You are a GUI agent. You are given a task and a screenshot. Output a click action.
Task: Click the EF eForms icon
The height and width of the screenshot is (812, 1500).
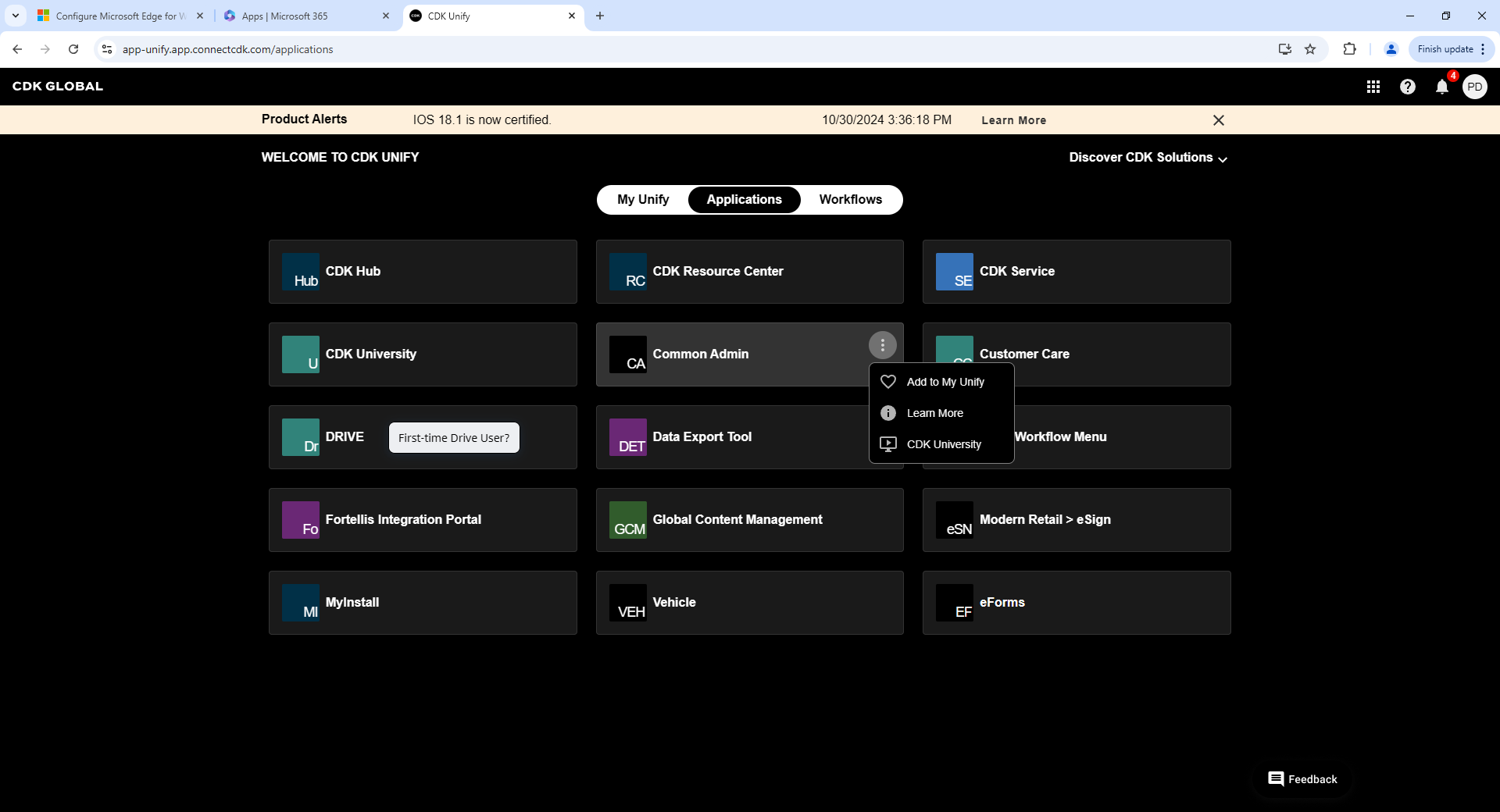[955, 603]
